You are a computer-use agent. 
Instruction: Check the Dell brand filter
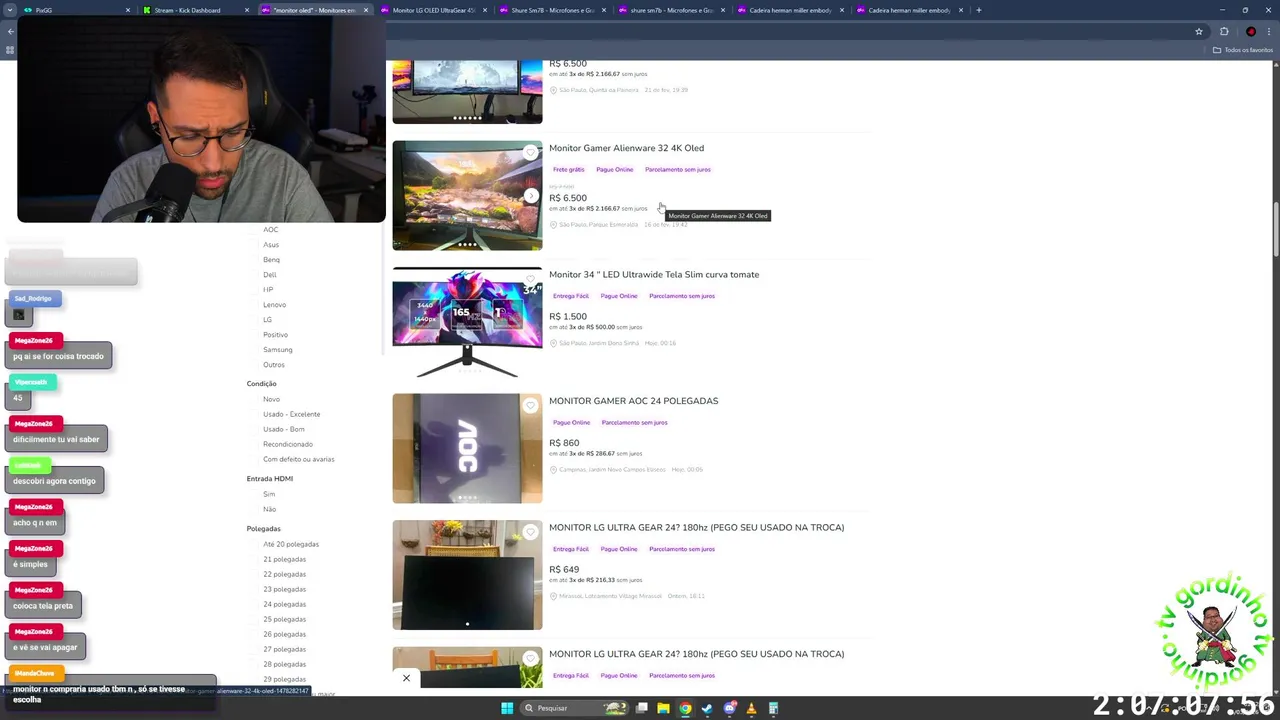(x=270, y=274)
